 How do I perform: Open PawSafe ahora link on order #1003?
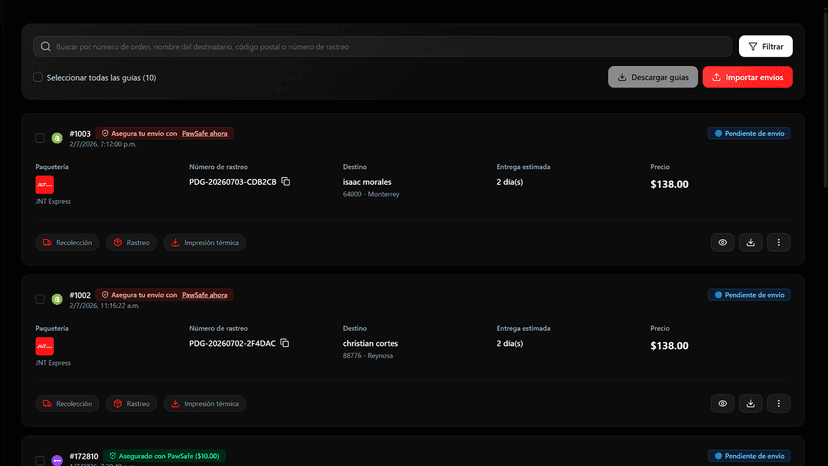(204, 134)
